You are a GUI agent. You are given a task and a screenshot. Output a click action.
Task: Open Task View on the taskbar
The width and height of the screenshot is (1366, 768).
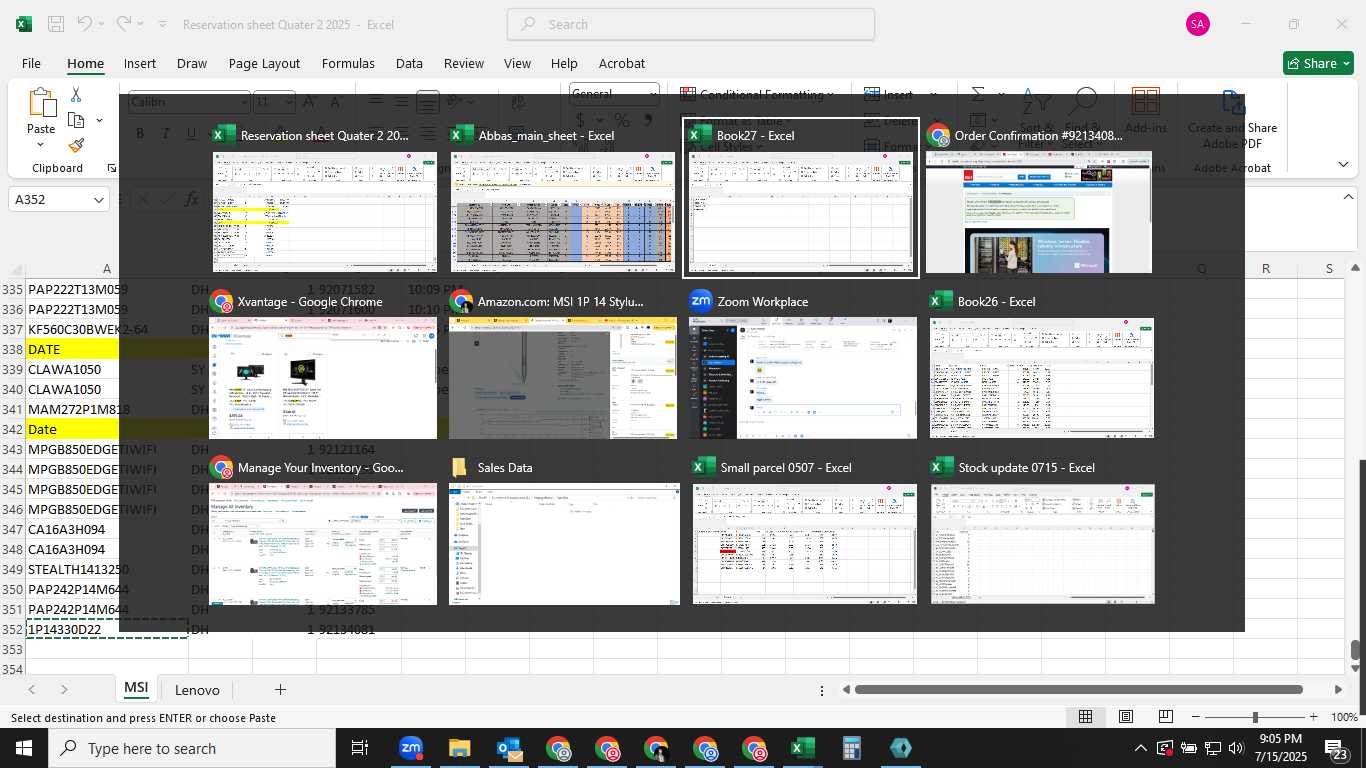(x=360, y=748)
